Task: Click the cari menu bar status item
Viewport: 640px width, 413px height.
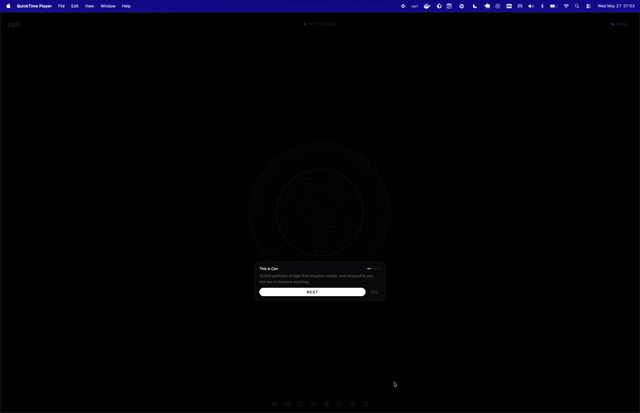Action: pos(415,6)
